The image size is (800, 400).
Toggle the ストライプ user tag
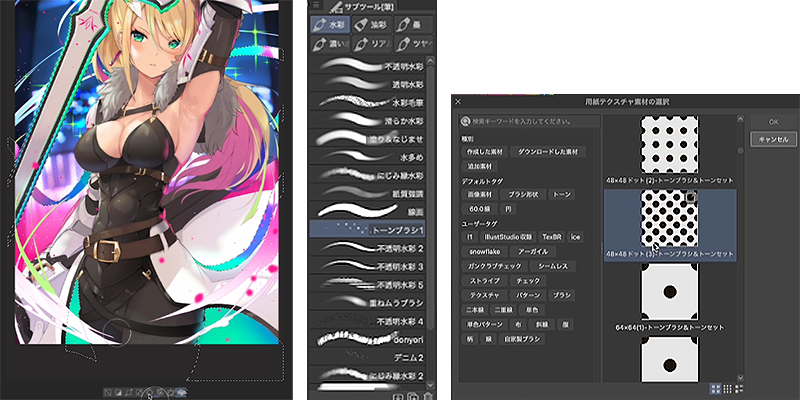[484, 281]
